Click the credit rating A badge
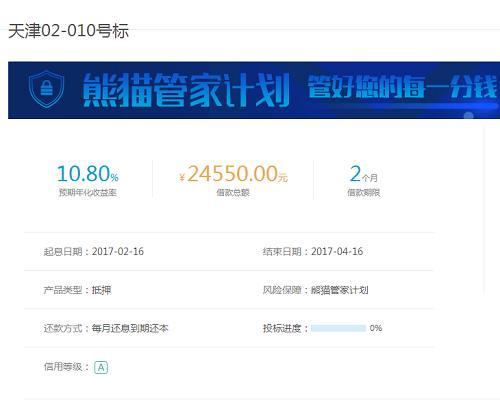The height and width of the screenshot is (411, 500). 101,367
